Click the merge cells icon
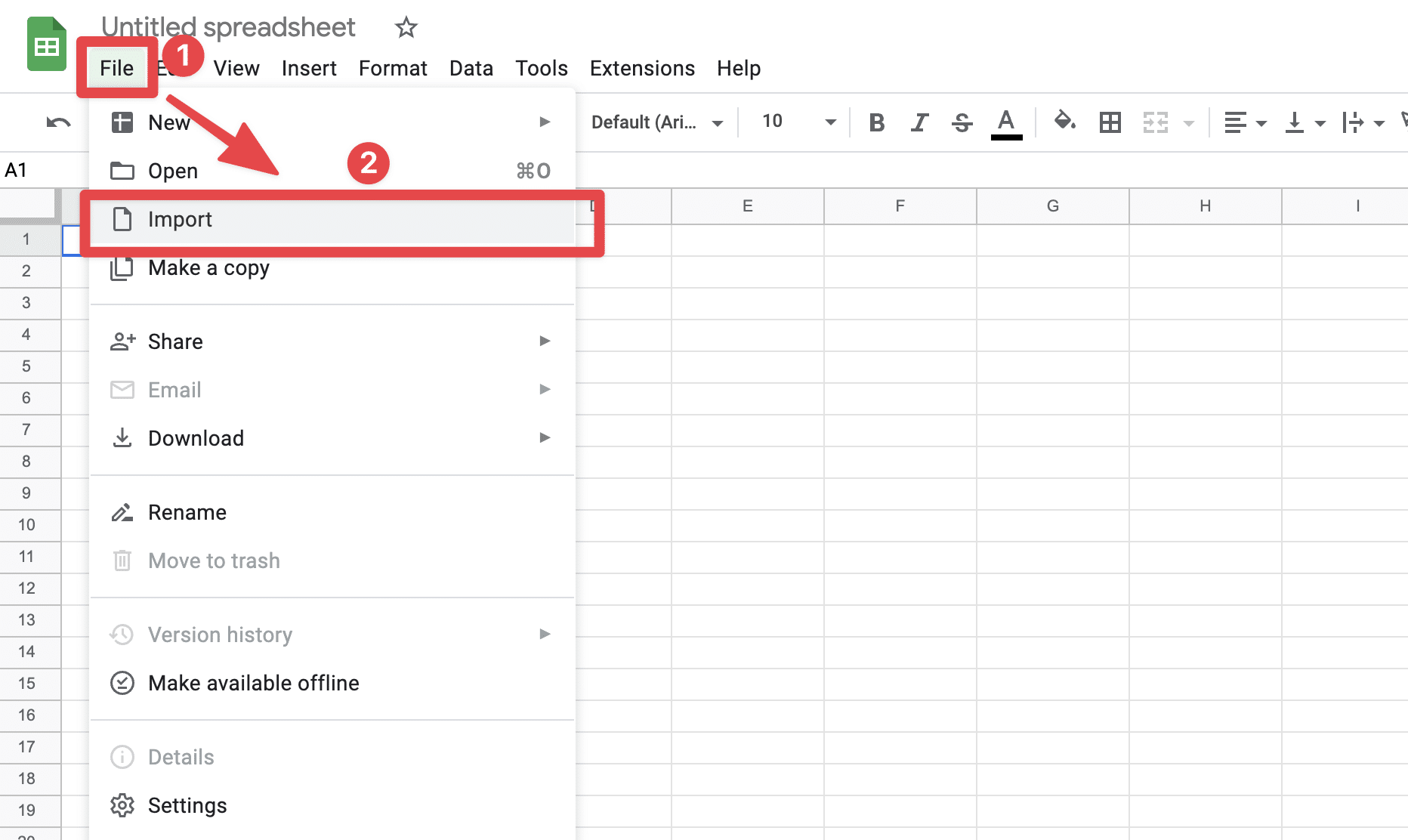The width and height of the screenshot is (1408, 840). (1156, 122)
